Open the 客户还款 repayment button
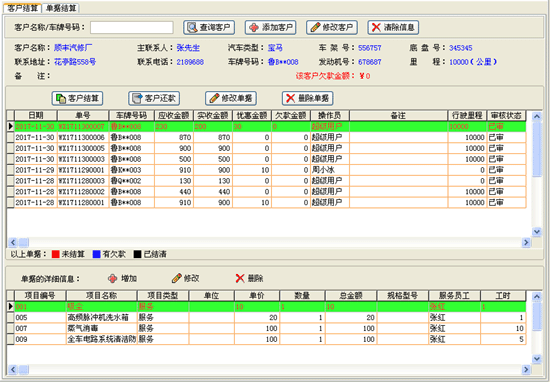Image resolution: width=550 pixels, height=382 pixels. pos(154,98)
